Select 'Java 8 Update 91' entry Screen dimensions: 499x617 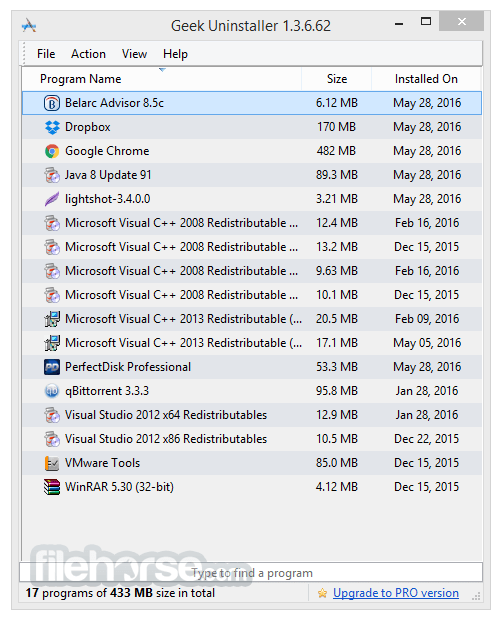(x=108, y=175)
